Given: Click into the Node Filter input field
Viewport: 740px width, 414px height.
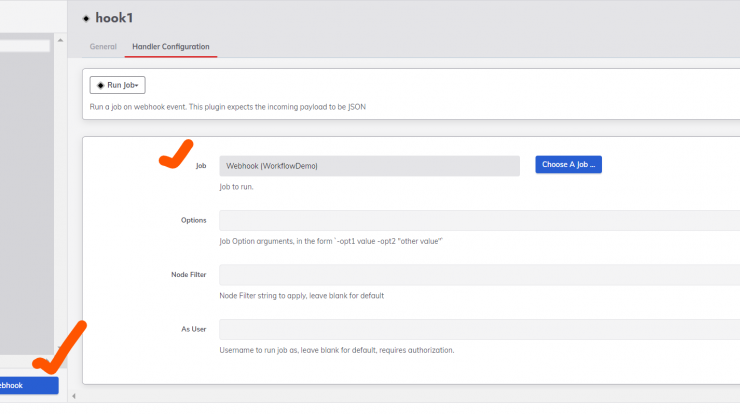Looking at the screenshot, I should (x=479, y=275).
